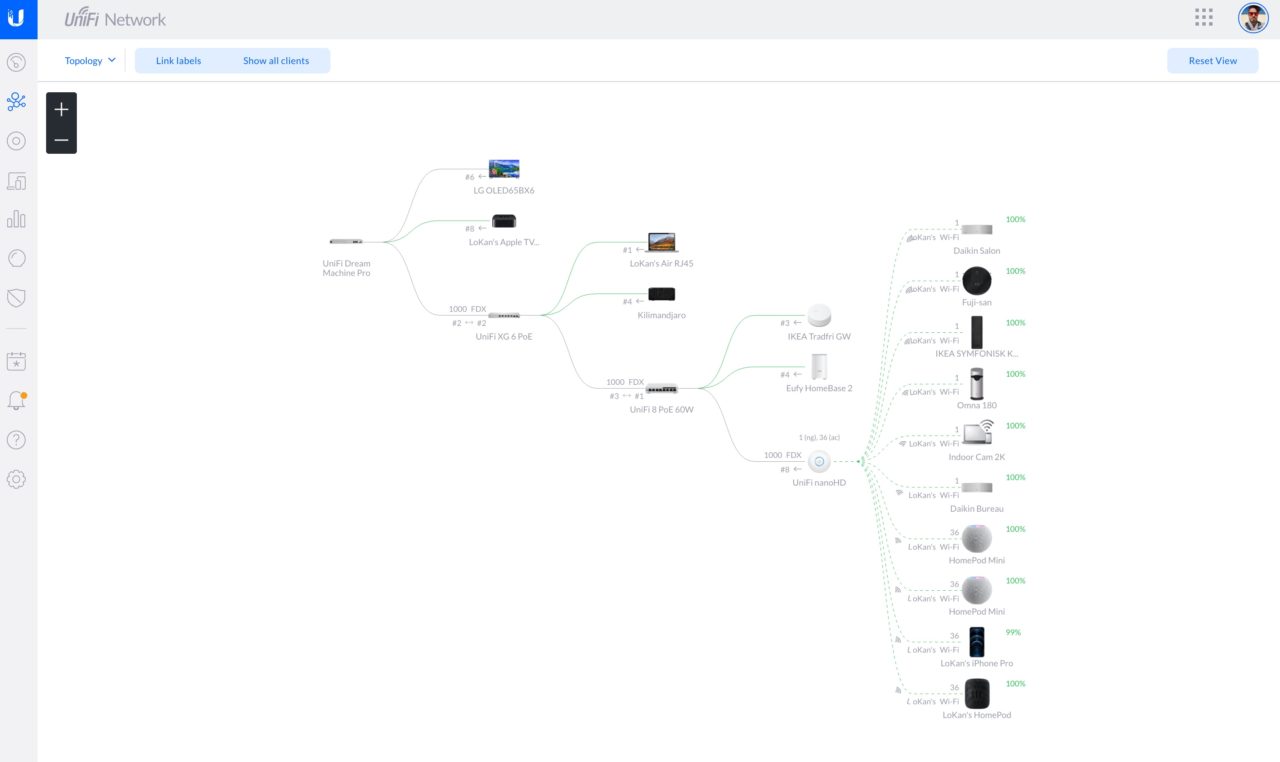This screenshot has width=1280, height=762.
Task: Select the LoKan's iPhone Pro node
Action: [977, 642]
